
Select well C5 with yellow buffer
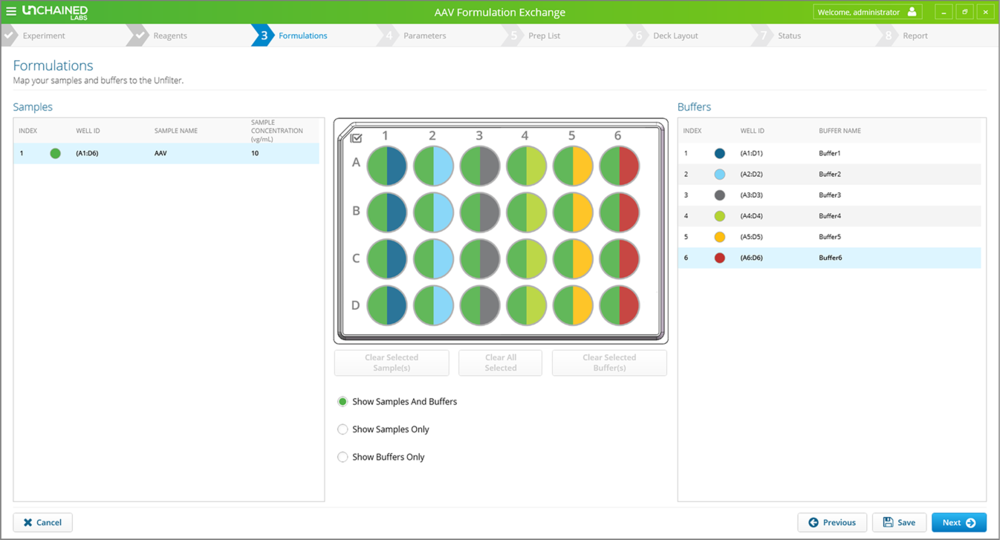click(572, 257)
